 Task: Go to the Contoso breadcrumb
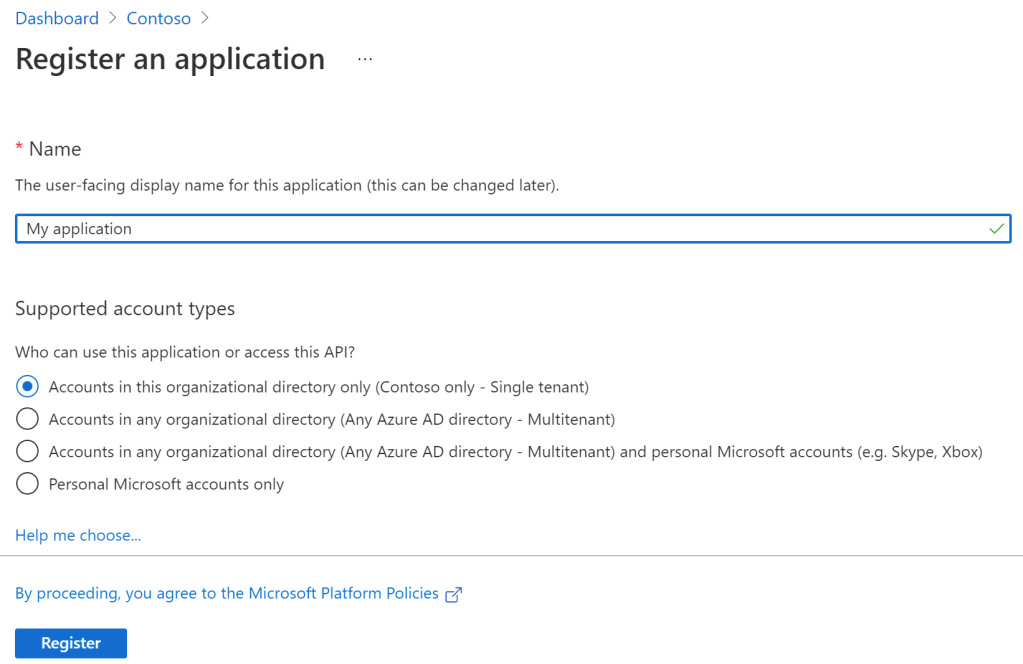pos(158,19)
